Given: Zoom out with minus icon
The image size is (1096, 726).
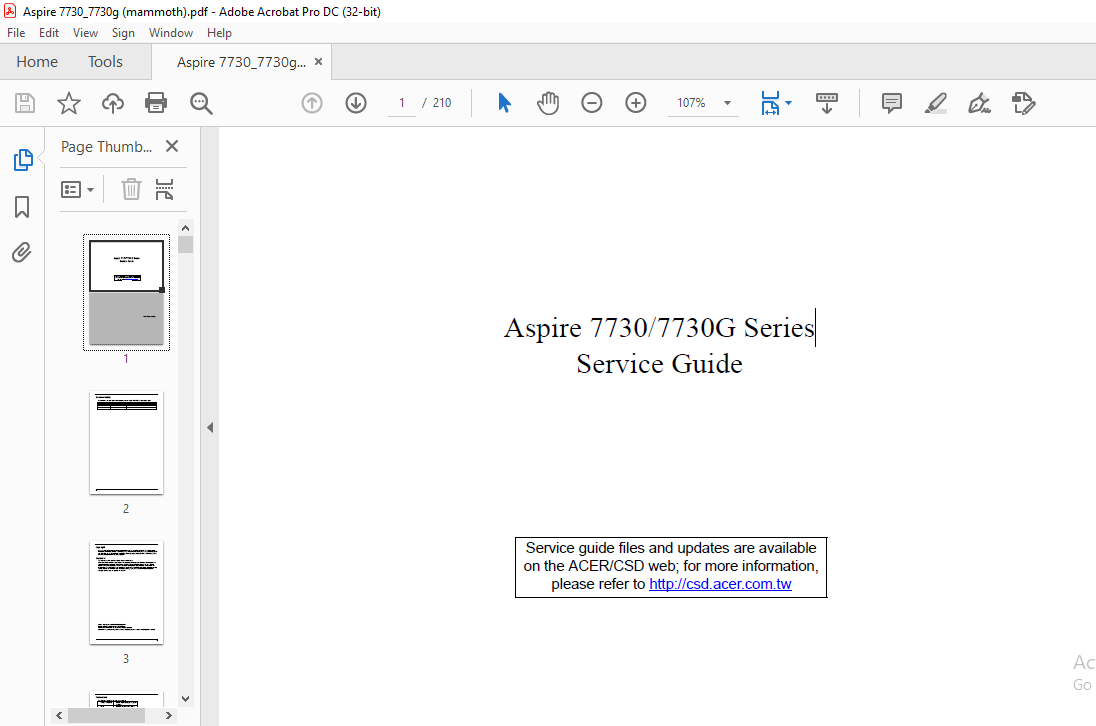Looking at the screenshot, I should (591, 103).
